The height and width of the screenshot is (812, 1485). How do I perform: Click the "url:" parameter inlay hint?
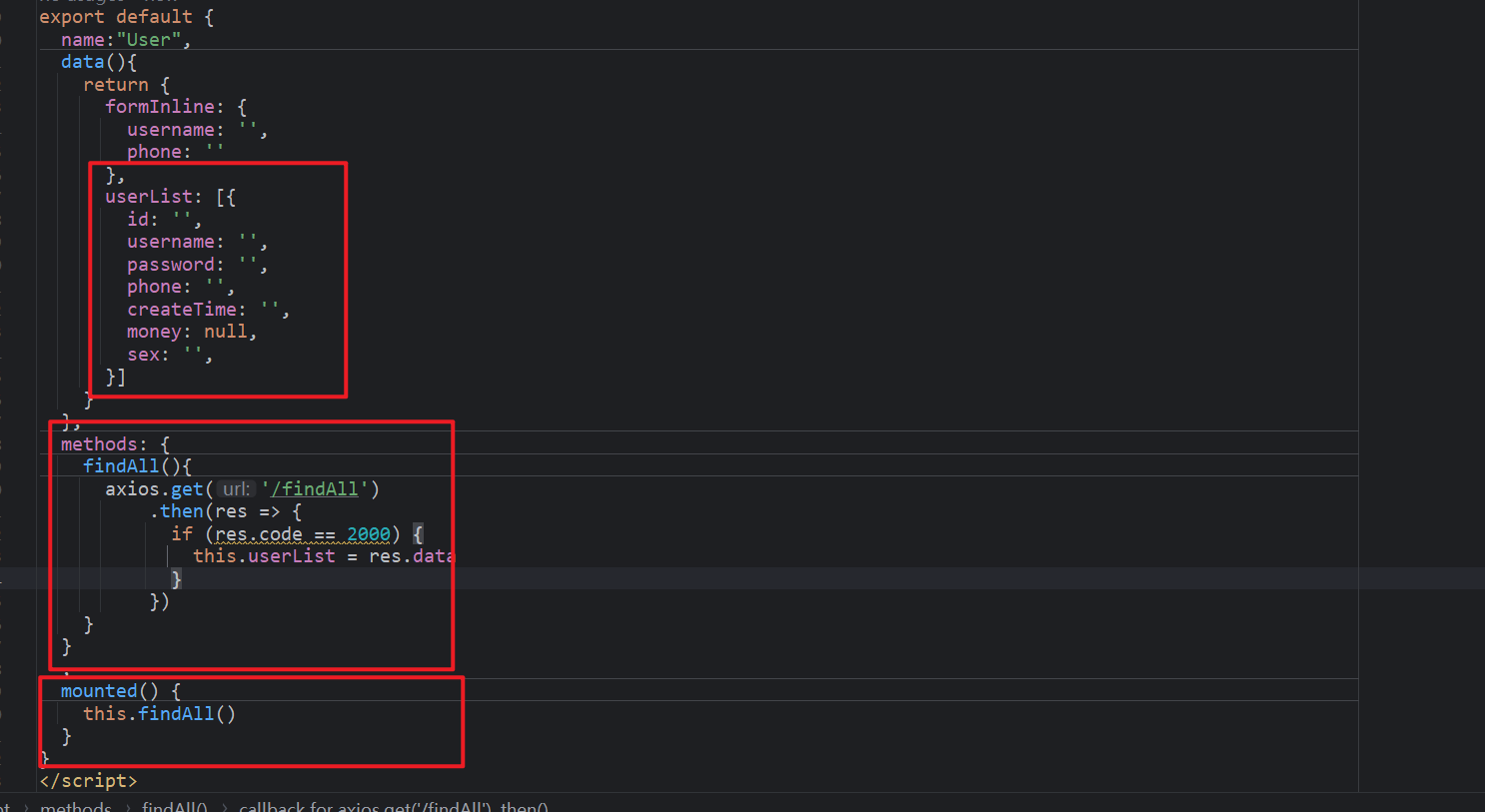(x=236, y=489)
